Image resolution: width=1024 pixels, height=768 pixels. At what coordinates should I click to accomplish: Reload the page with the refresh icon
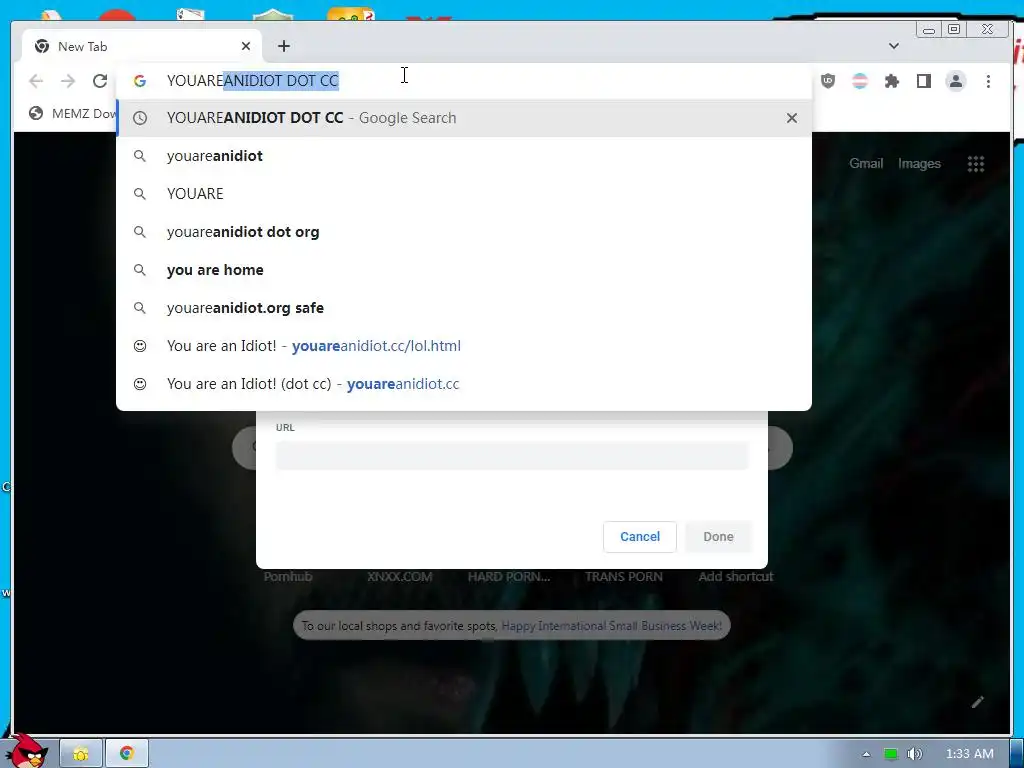(x=100, y=81)
